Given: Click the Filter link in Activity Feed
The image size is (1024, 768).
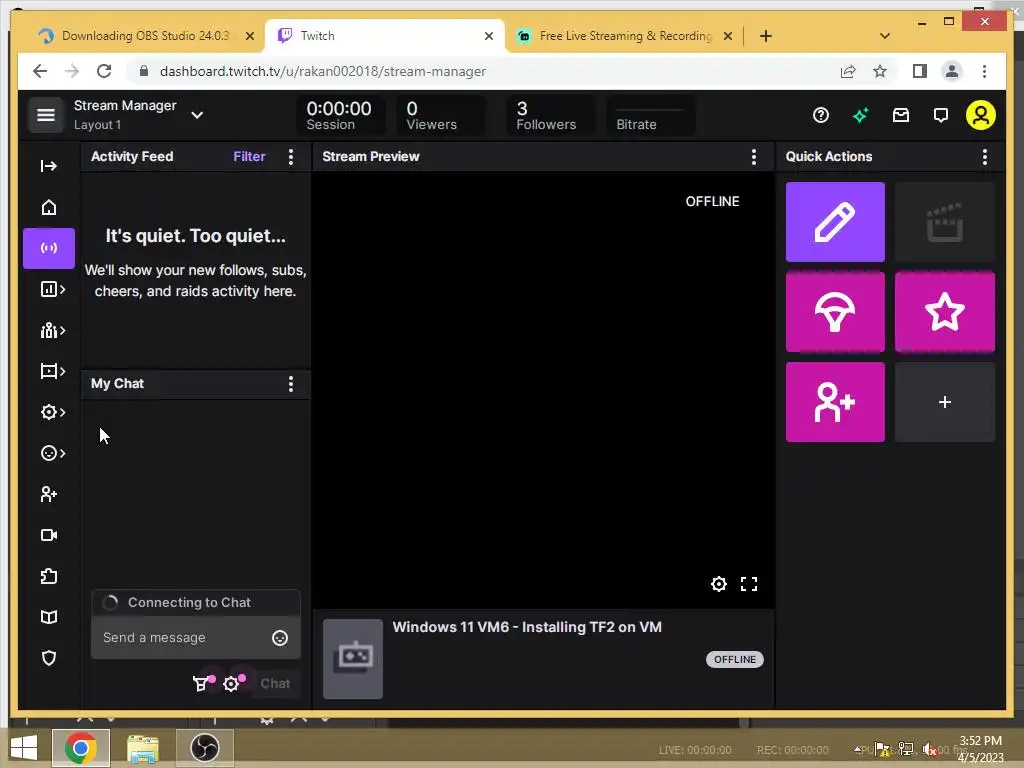Looking at the screenshot, I should tap(249, 157).
